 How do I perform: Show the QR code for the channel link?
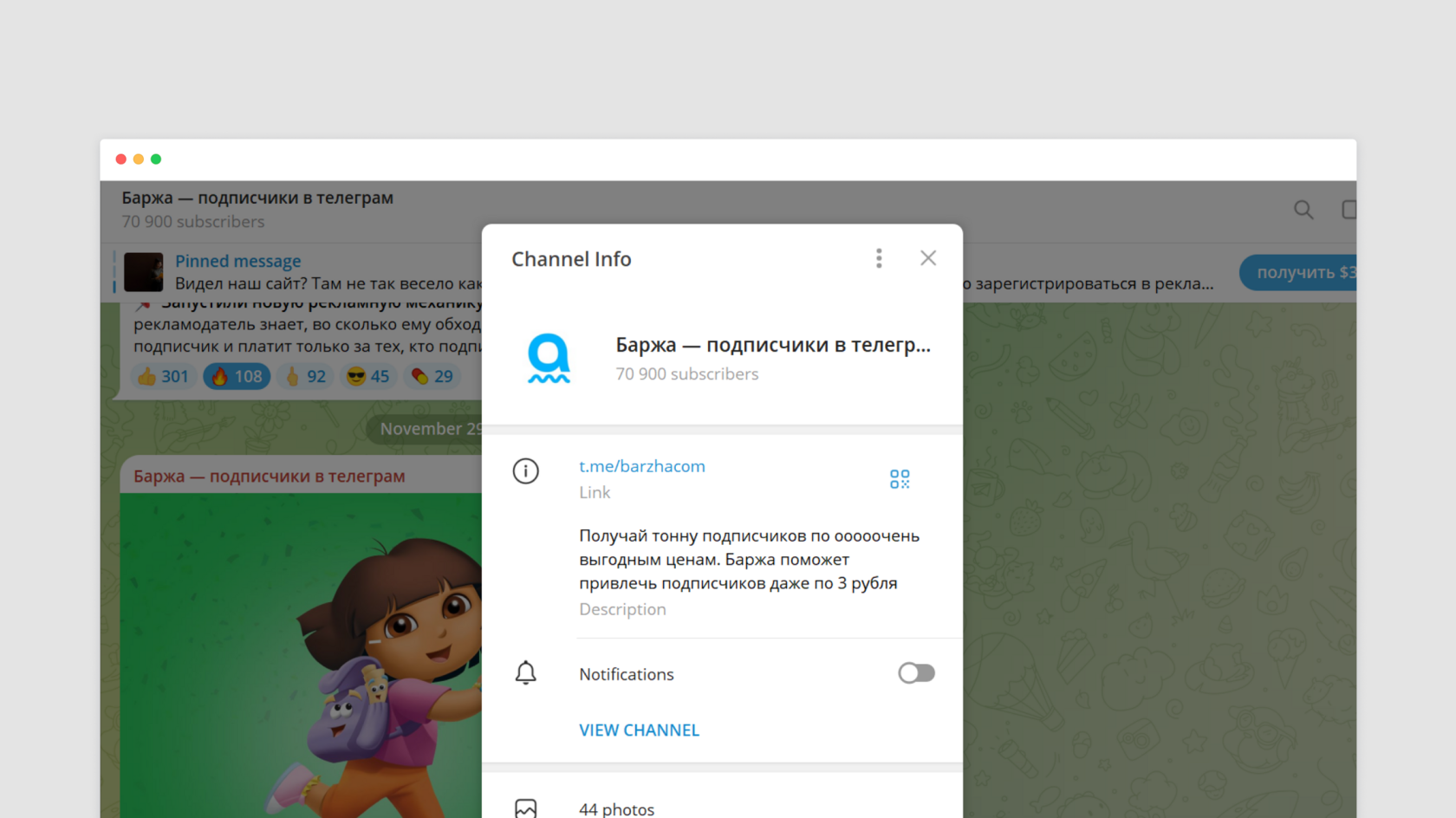900,479
